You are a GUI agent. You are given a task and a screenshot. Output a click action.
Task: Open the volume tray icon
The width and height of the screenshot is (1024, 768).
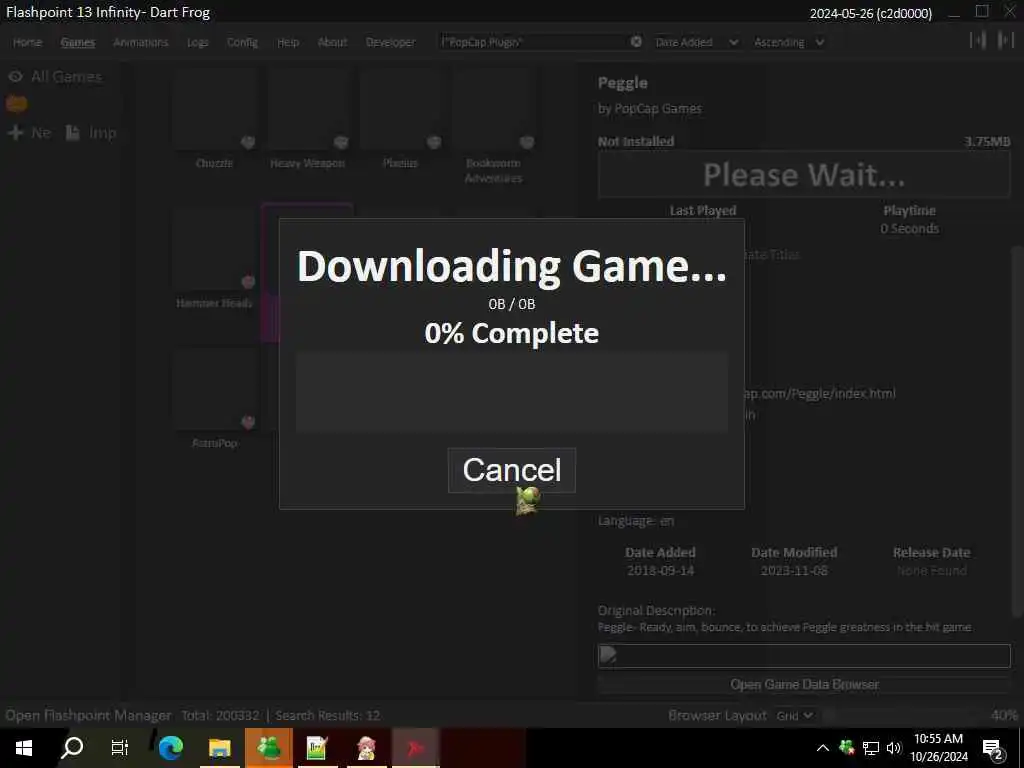894,748
